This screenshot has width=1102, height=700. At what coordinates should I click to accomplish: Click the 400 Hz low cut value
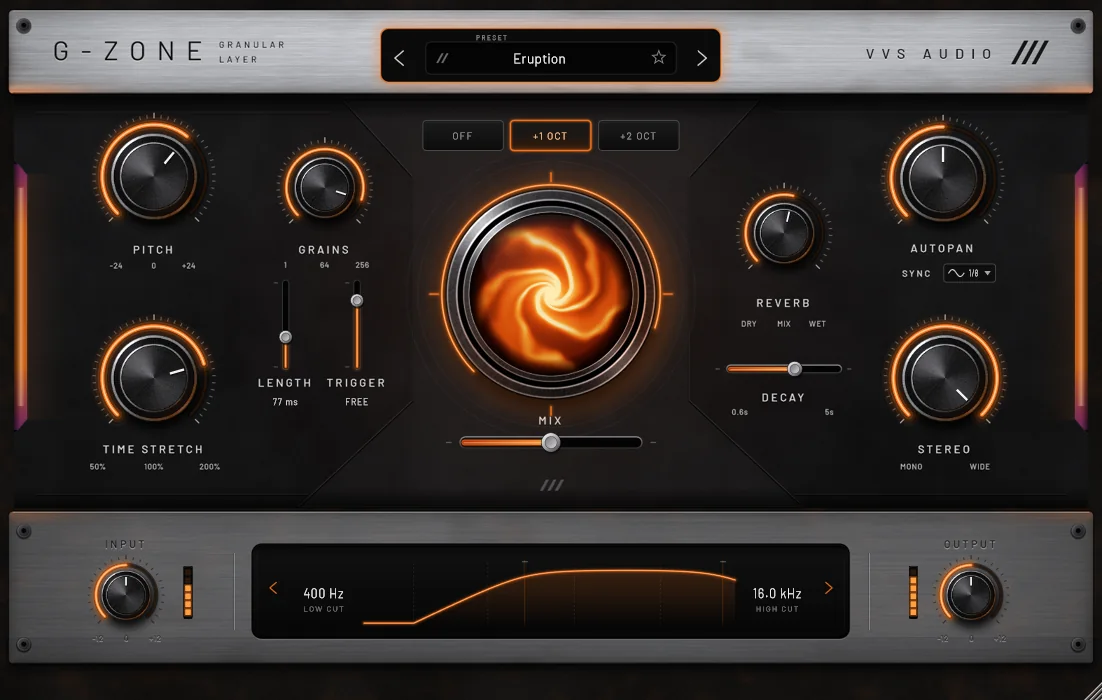pos(323,593)
